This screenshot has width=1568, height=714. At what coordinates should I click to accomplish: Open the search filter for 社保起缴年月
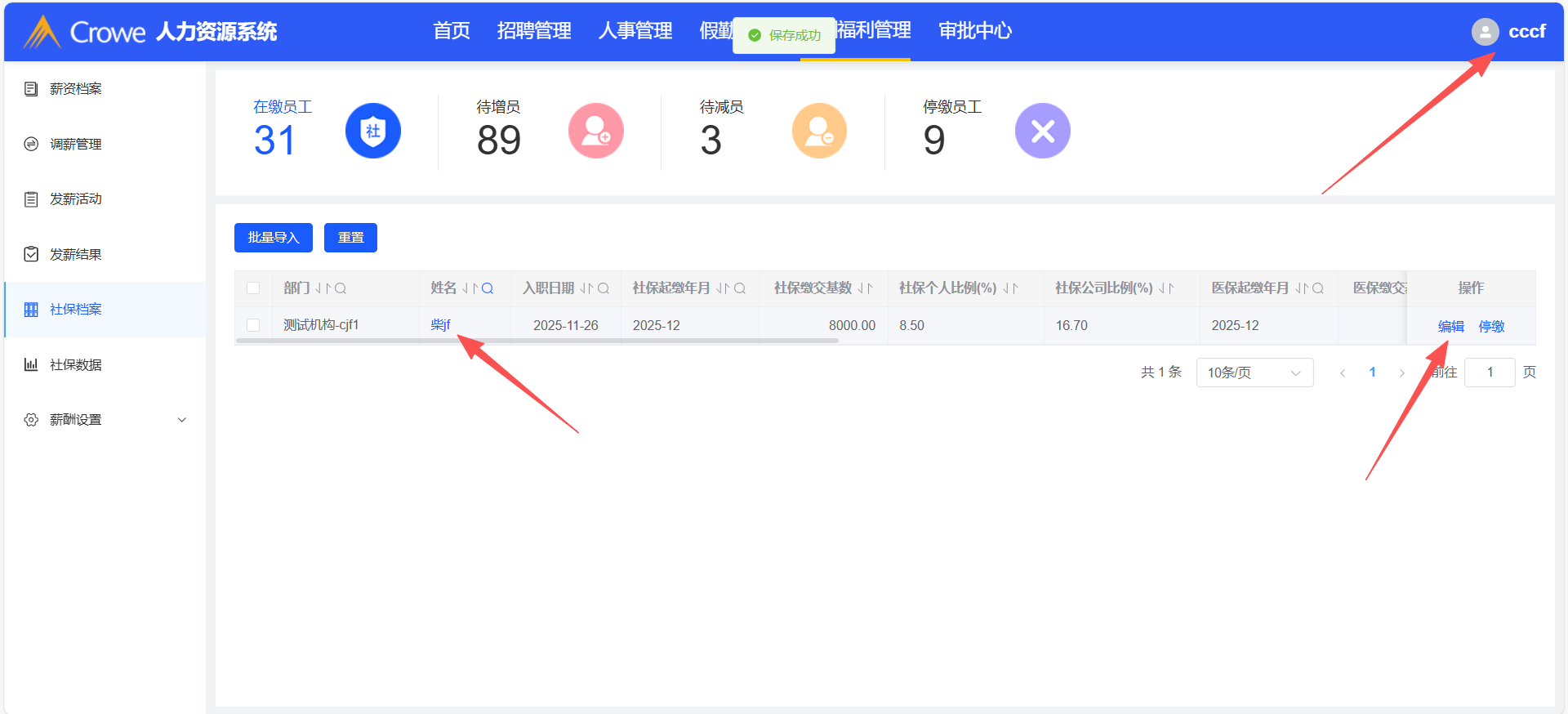click(x=740, y=288)
